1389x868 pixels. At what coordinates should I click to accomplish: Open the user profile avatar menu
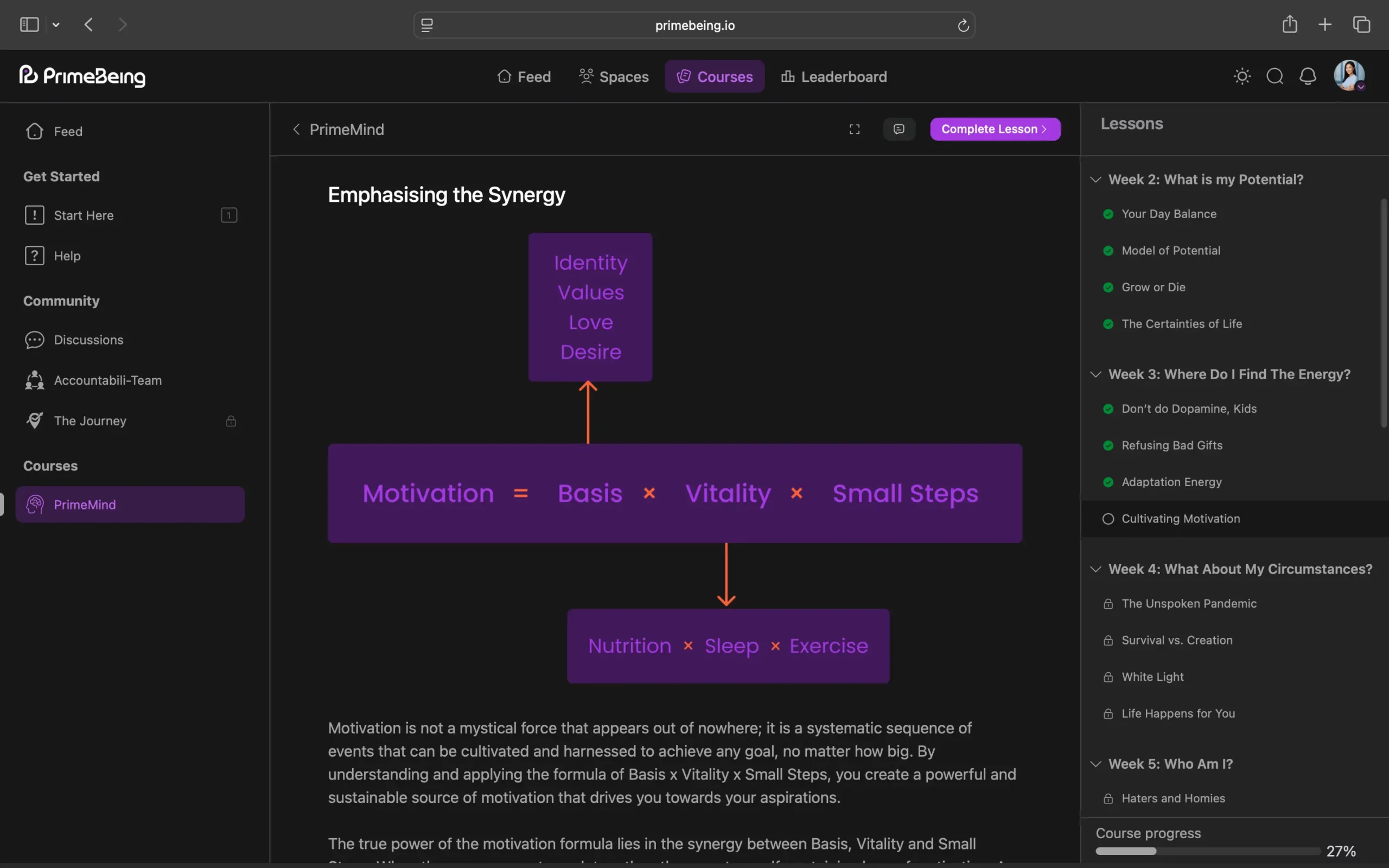1348,75
